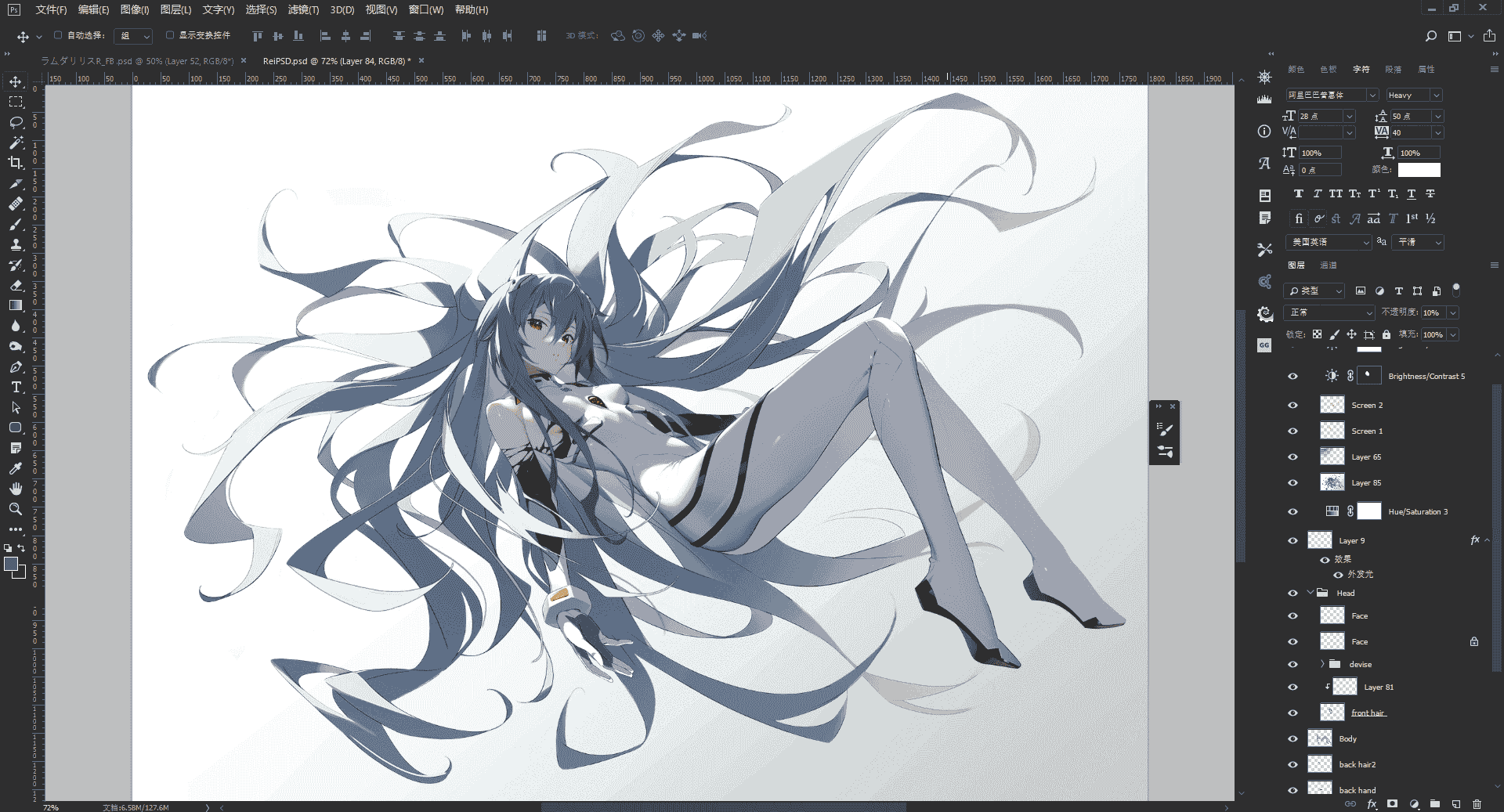Click the create new layer icon

[1456, 804]
